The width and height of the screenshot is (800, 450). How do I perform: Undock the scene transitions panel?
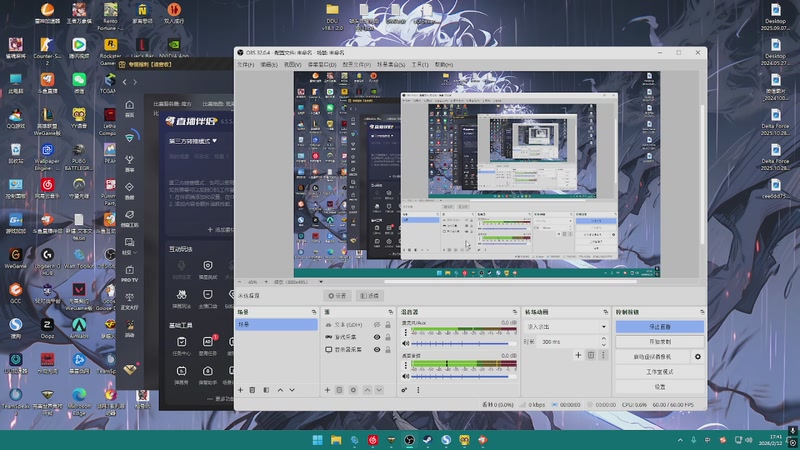click(606, 312)
